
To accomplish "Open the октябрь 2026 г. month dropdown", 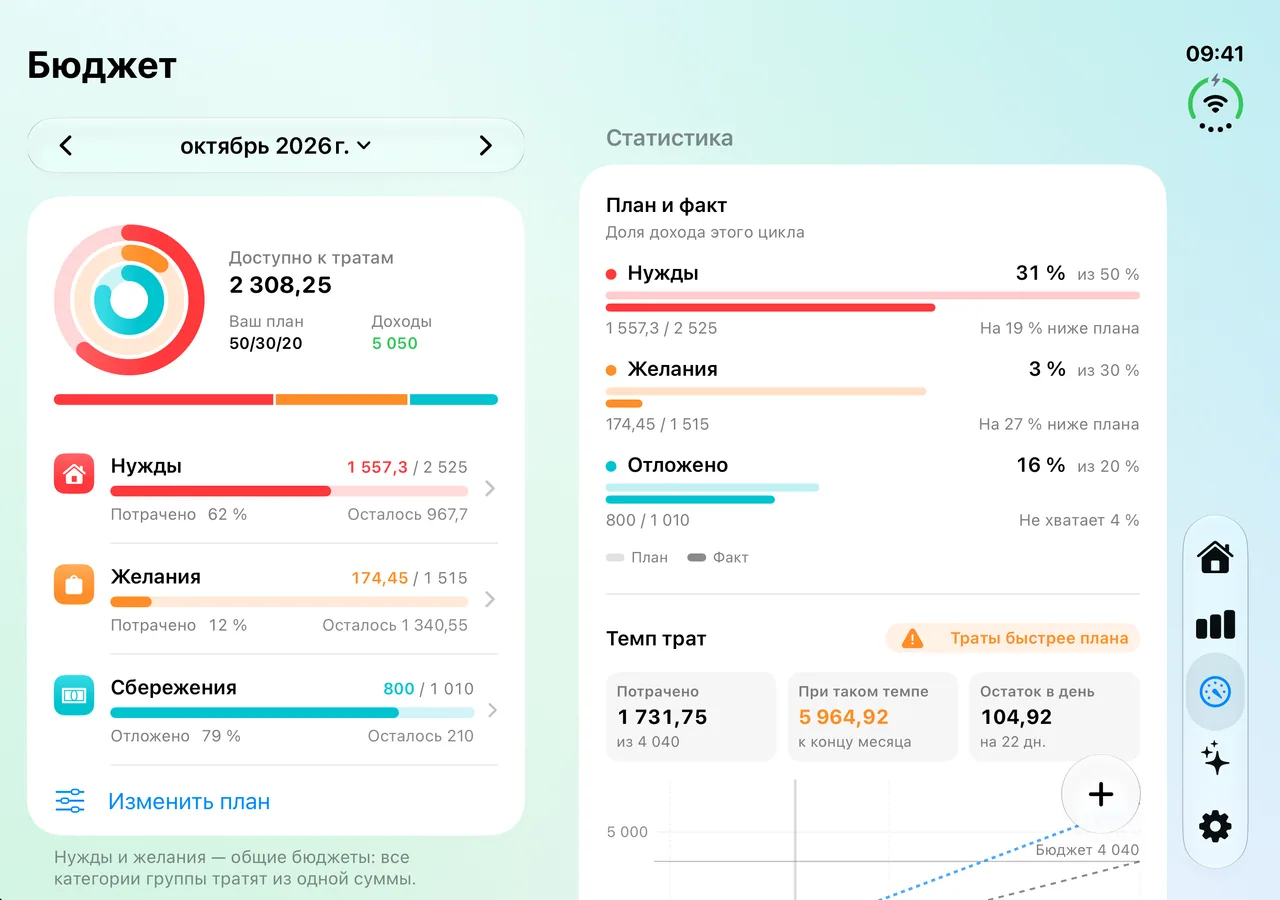I will point(275,146).
